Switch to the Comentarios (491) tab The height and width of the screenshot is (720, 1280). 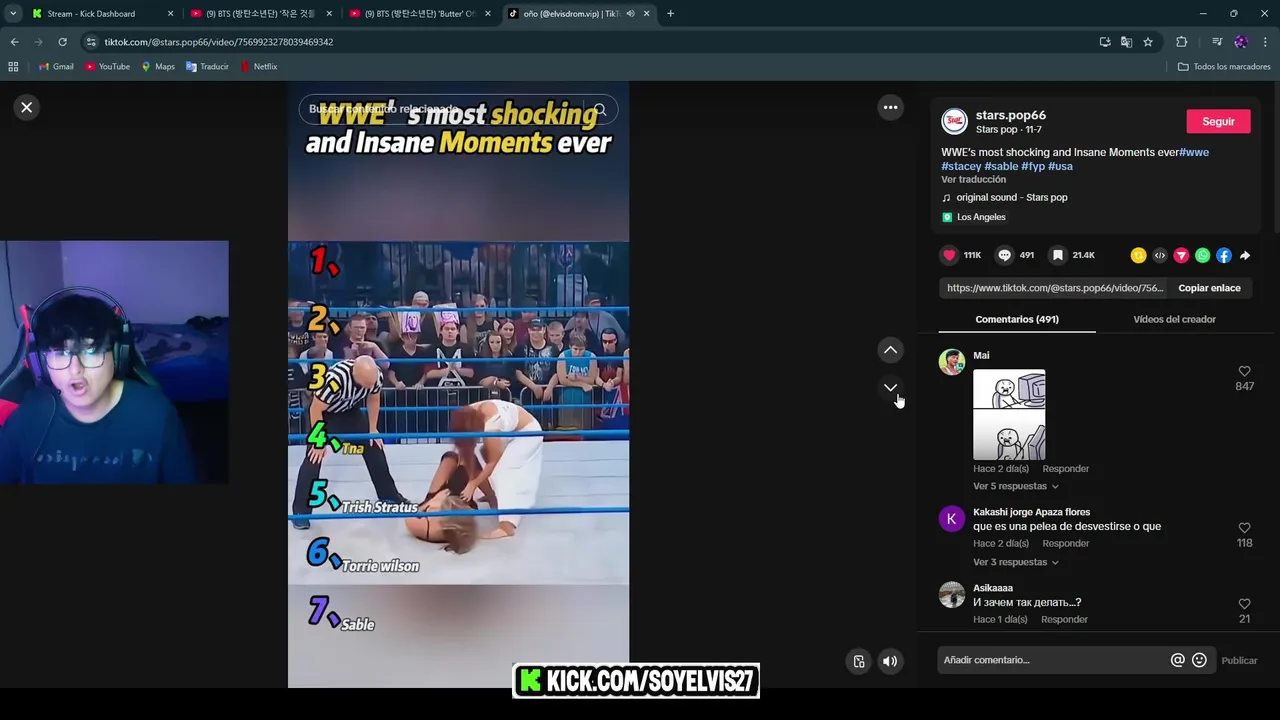pos(1017,319)
